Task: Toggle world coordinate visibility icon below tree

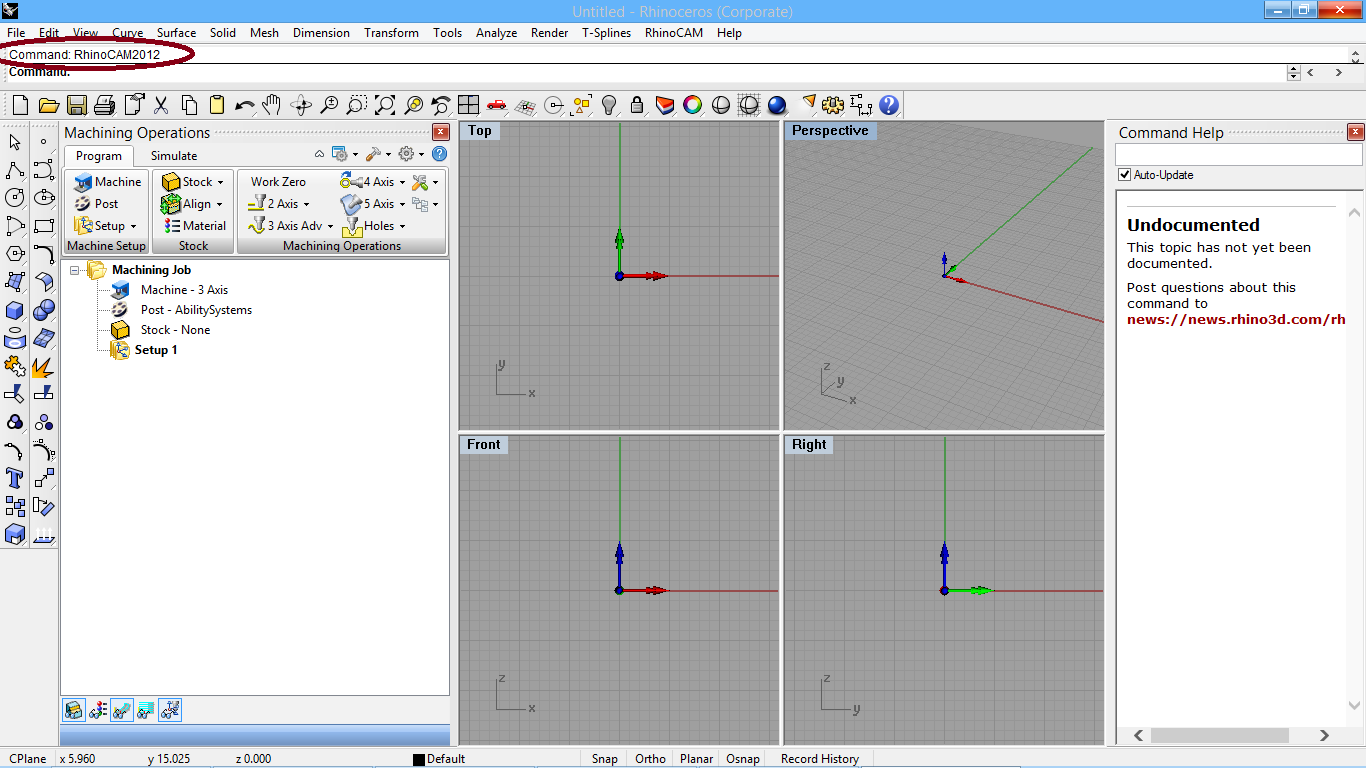Action: tap(170, 710)
